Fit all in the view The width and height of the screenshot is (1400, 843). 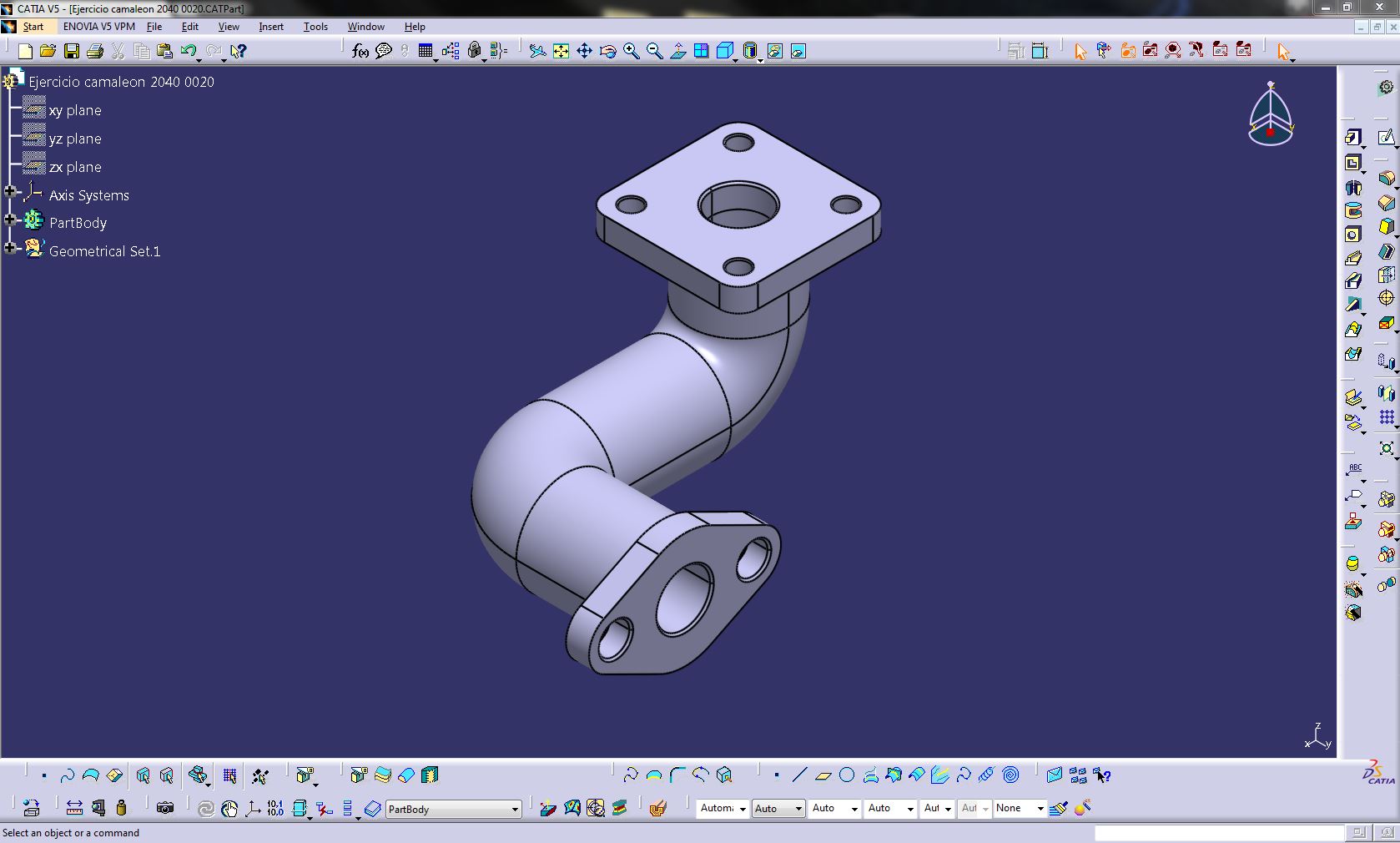click(561, 51)
